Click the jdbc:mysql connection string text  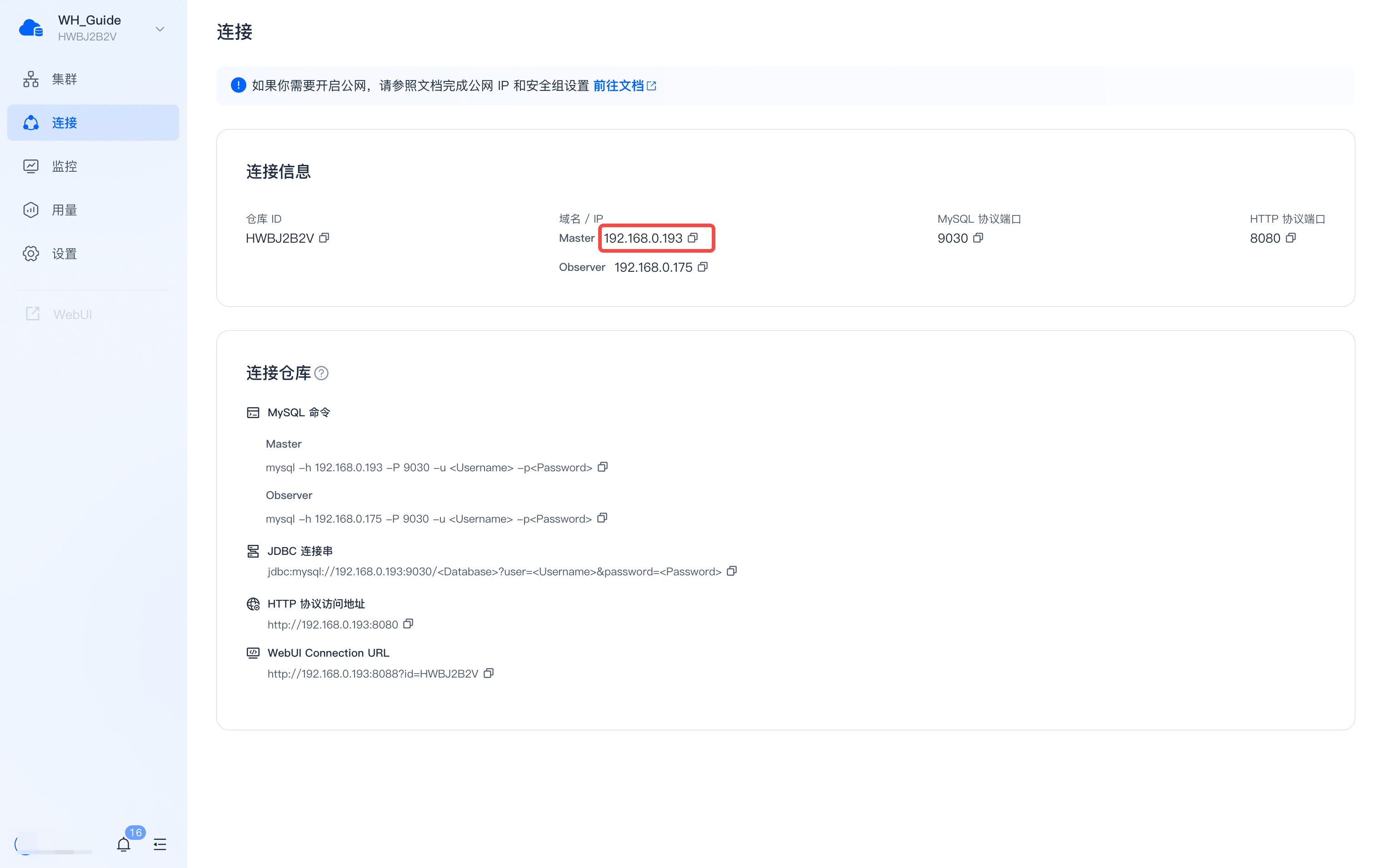[x=494, y=571]
